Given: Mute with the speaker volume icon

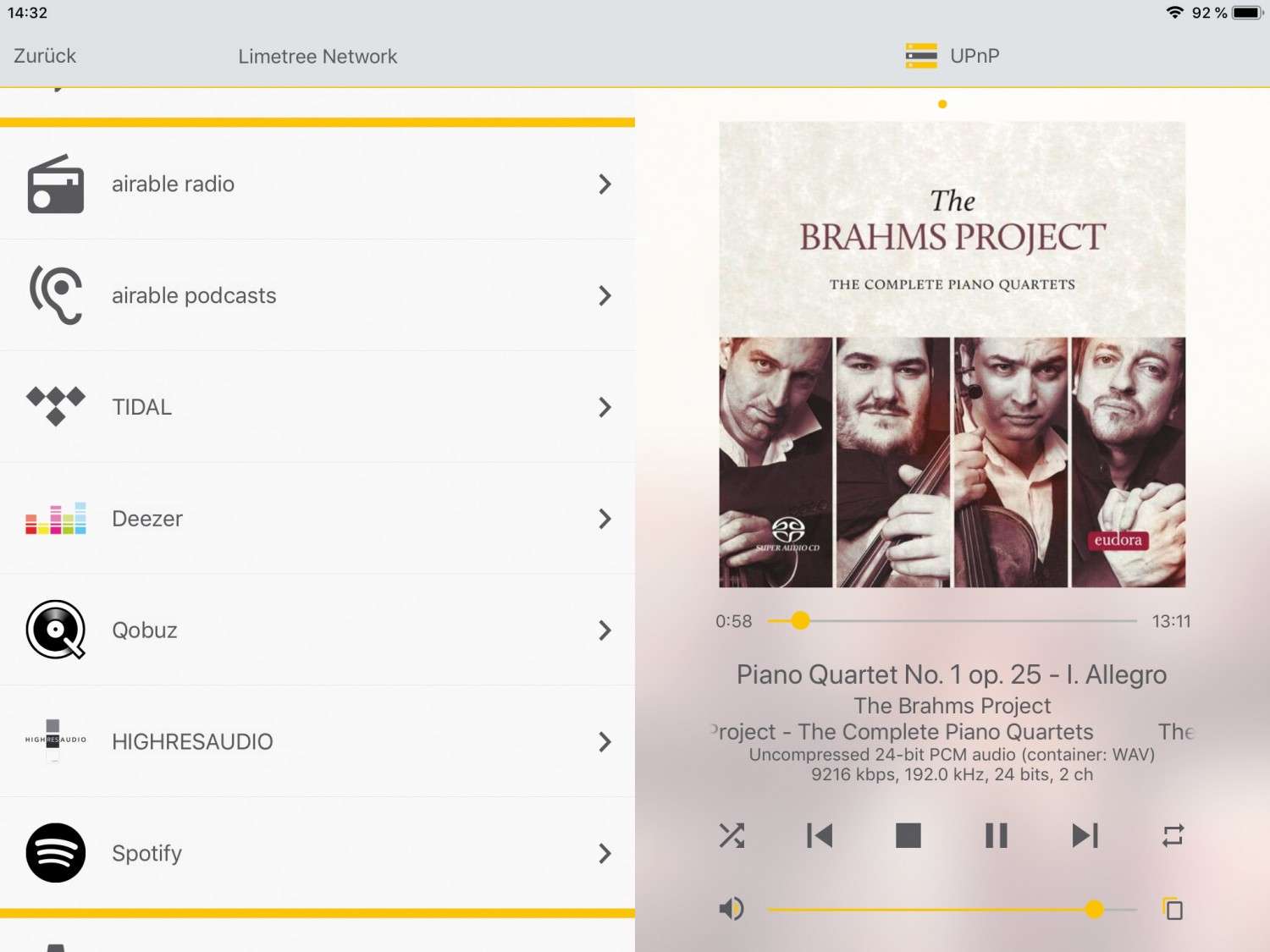Looking at the screenshot, I should [732, 909].
